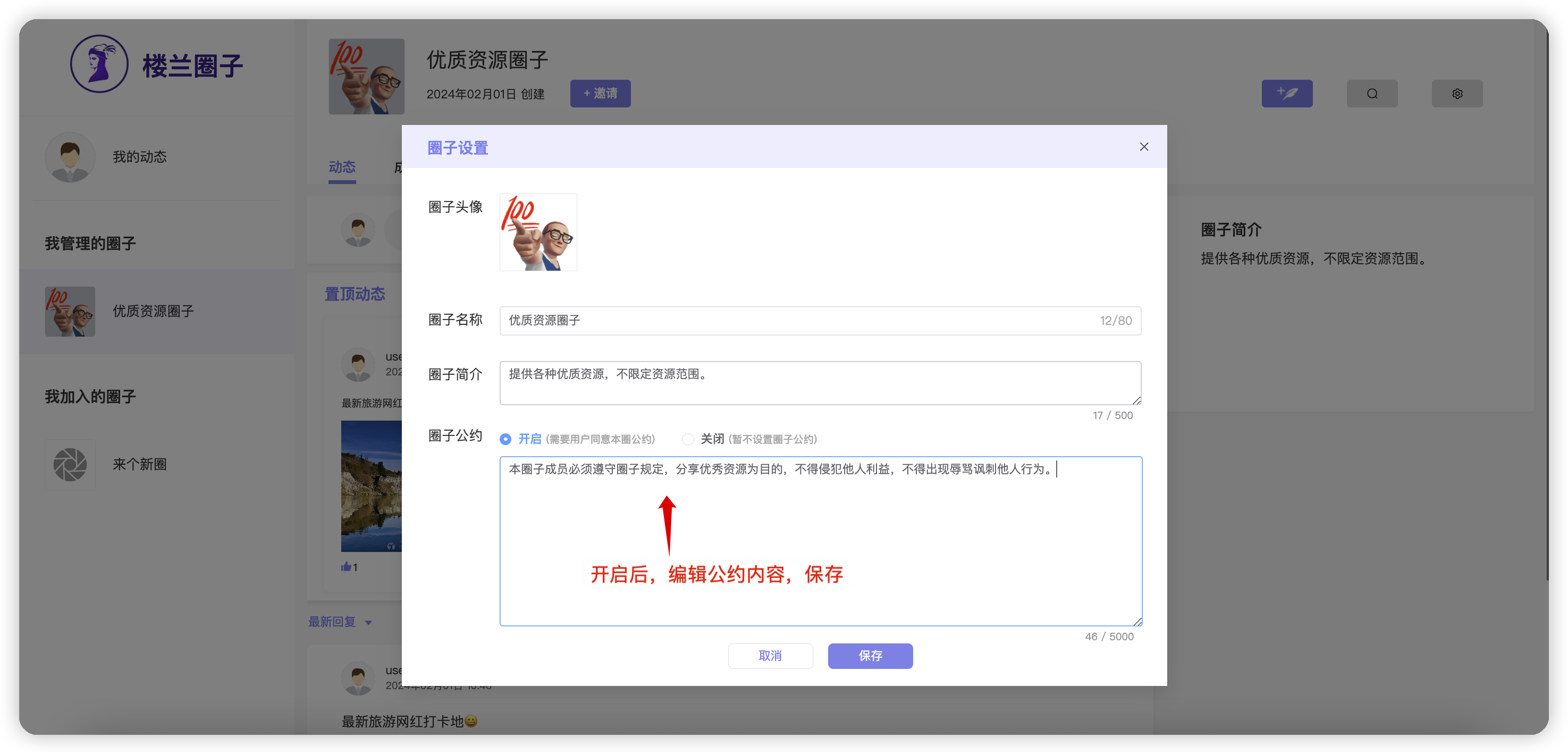The width and height of the screenshot is (1568, 754).
Task: Click the 我加入的圈子 heading
Action: coord(90,397)
